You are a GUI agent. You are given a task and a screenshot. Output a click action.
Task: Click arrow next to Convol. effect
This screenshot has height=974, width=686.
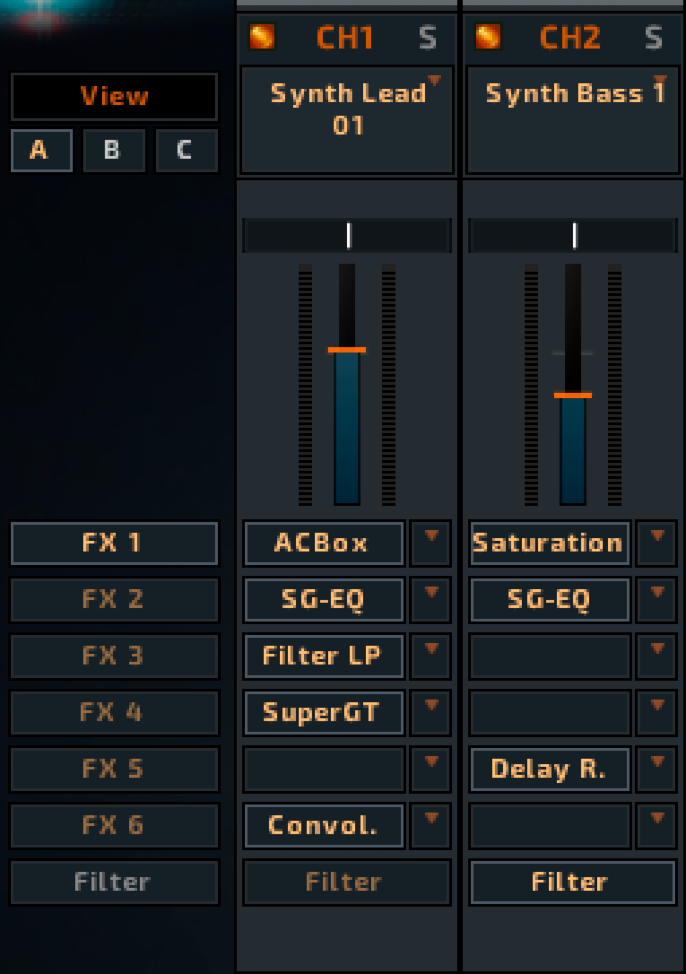coord(432,824)
